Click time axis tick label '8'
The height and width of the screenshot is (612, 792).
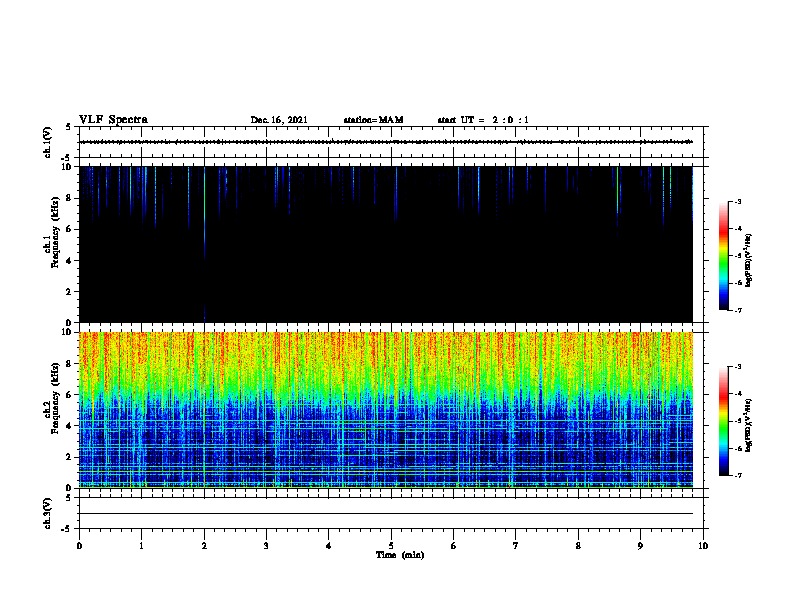578,546
